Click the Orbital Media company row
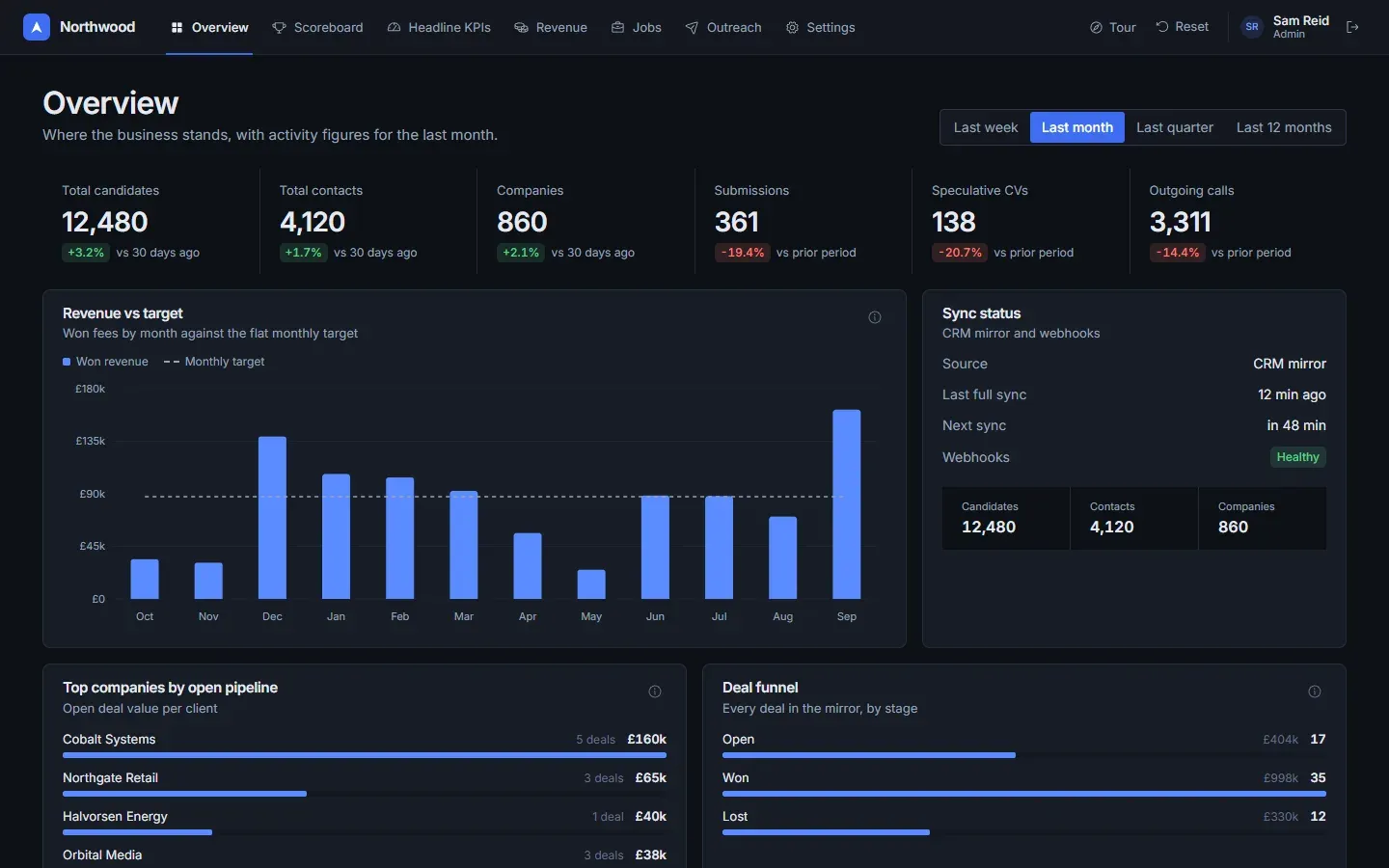 [x=365, y=855]
